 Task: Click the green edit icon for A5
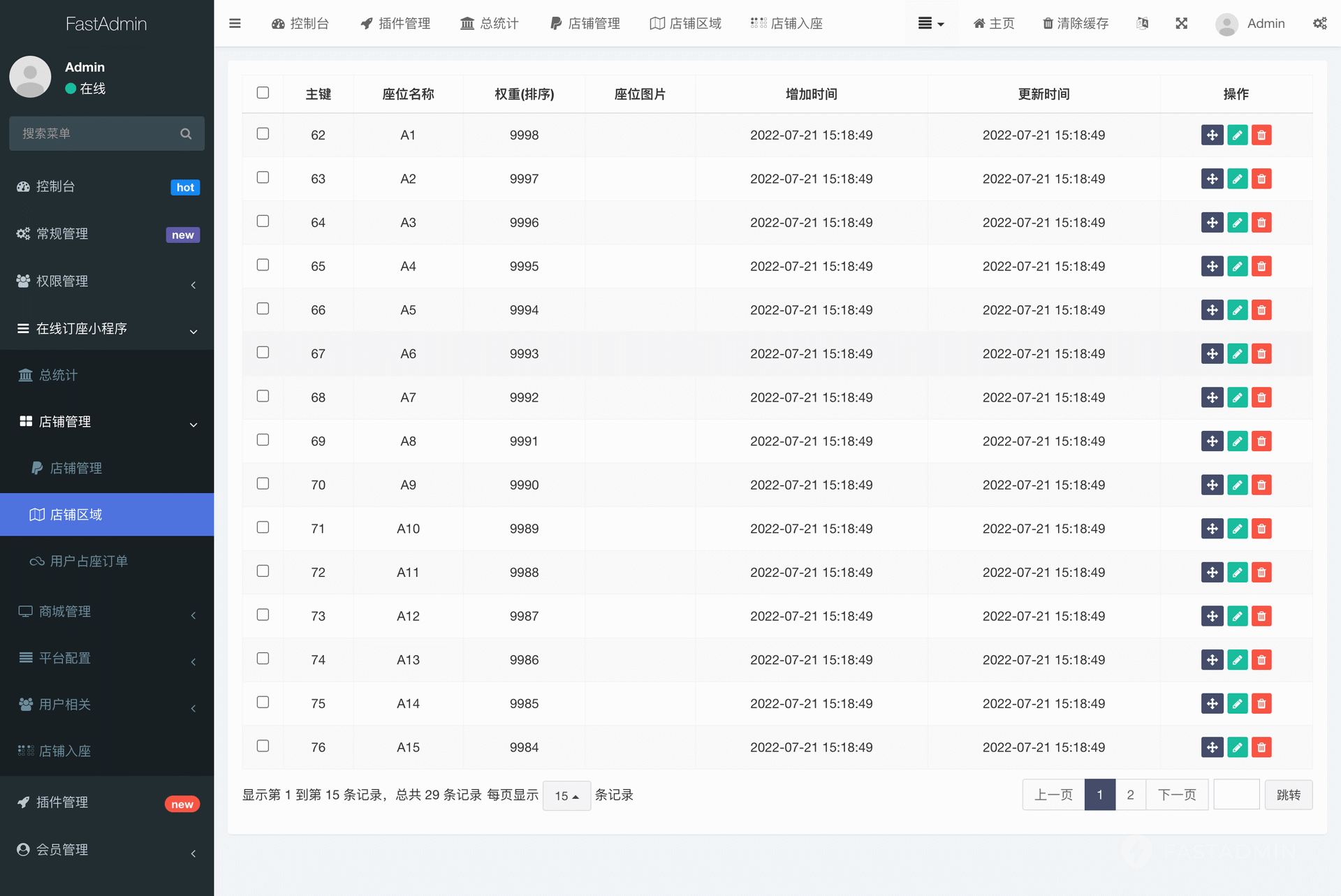point(1237,310)
